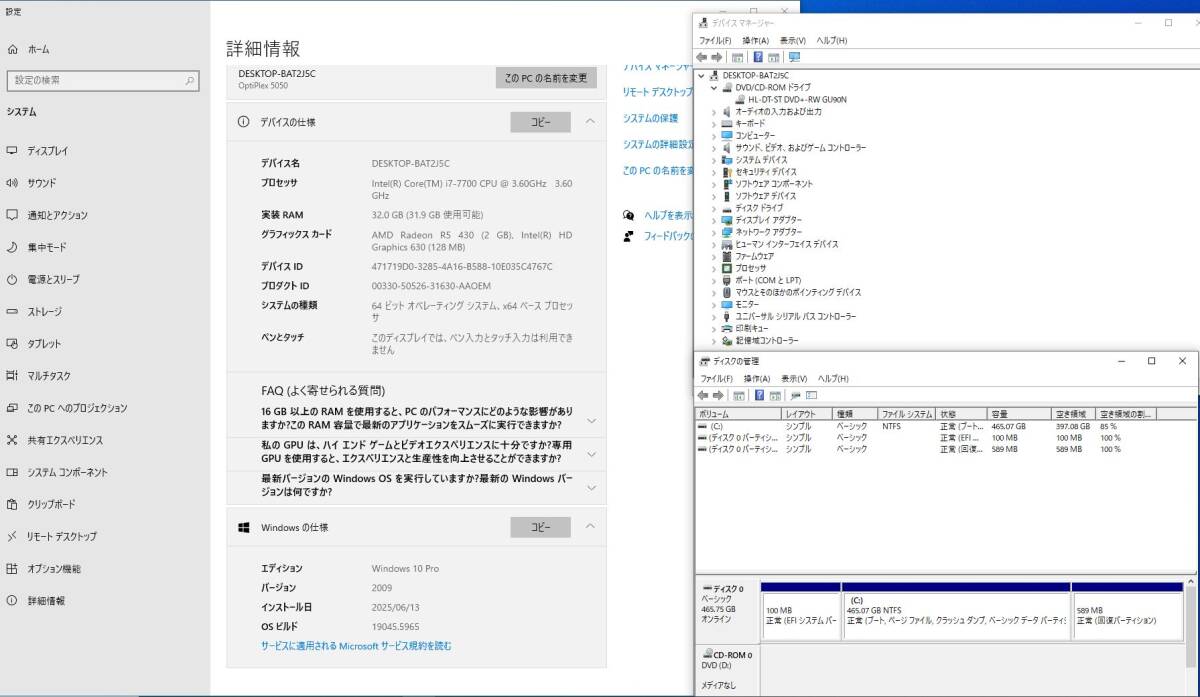The height and width of the screenshot is (697, 1200).
Task: Open the 共有エクスペリエンス icon
Action: click(x=12, y=440)
